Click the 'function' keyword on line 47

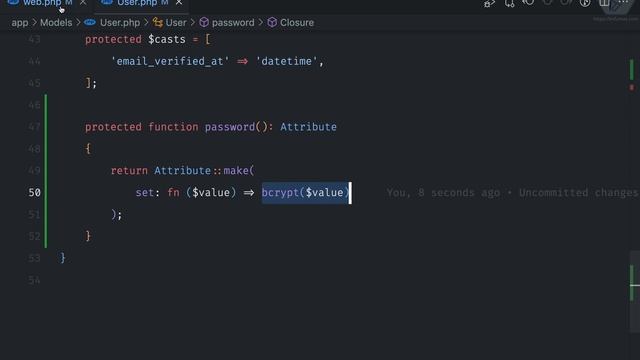pos(173,127)
